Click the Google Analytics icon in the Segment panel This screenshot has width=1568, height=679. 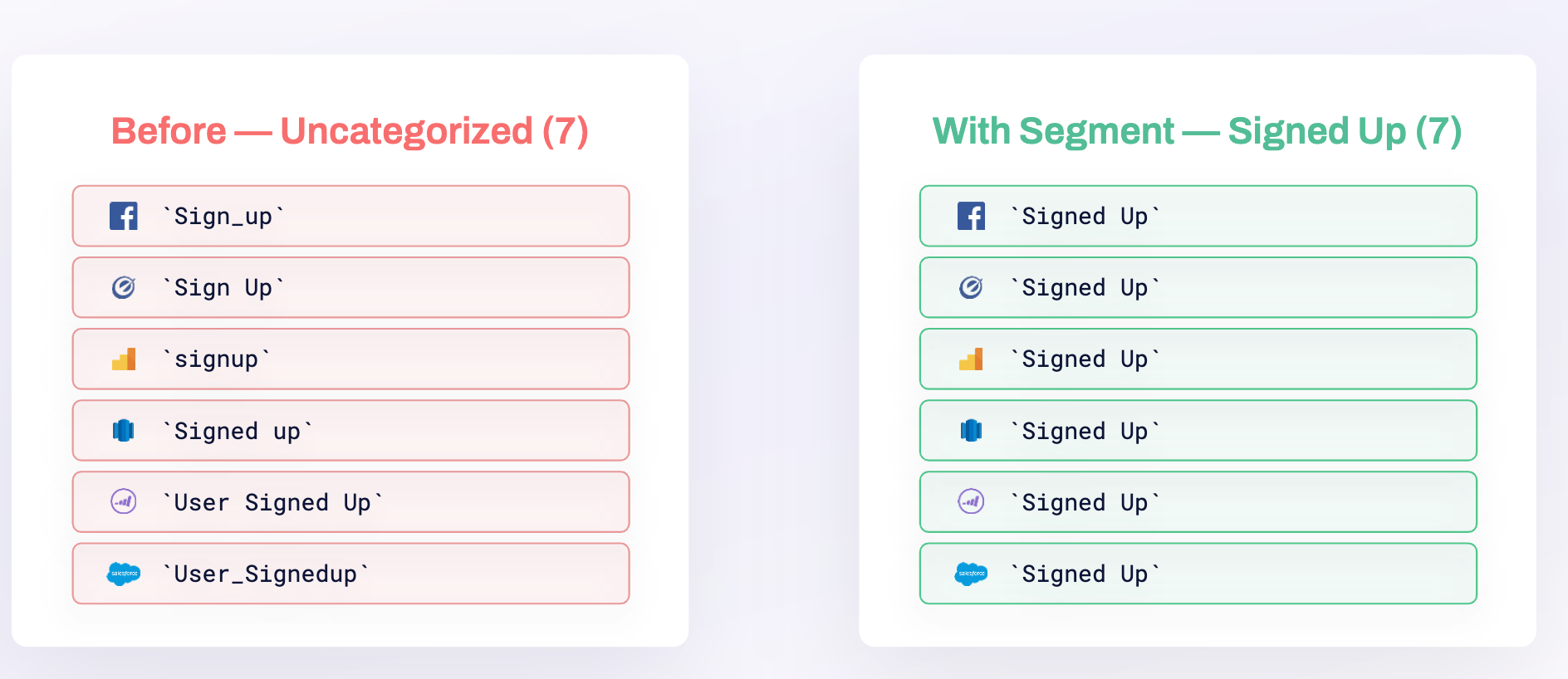[971, 359]
